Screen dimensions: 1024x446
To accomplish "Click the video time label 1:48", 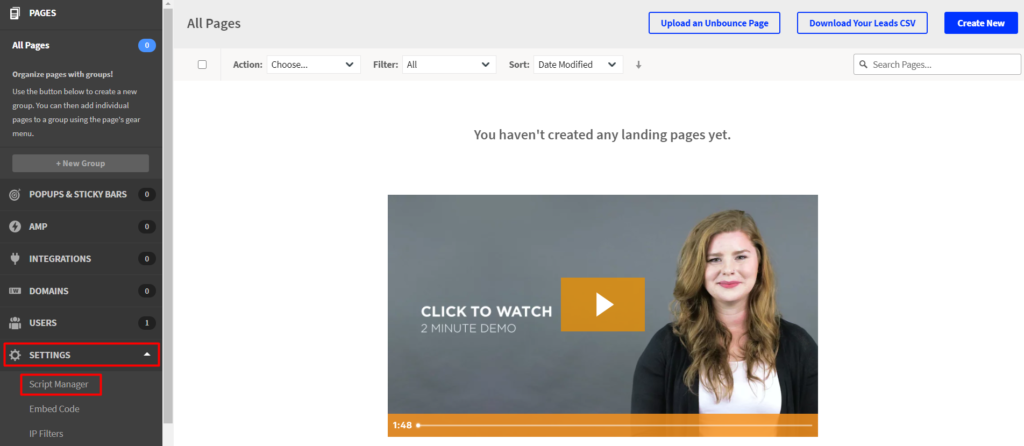I will point(402,425).
